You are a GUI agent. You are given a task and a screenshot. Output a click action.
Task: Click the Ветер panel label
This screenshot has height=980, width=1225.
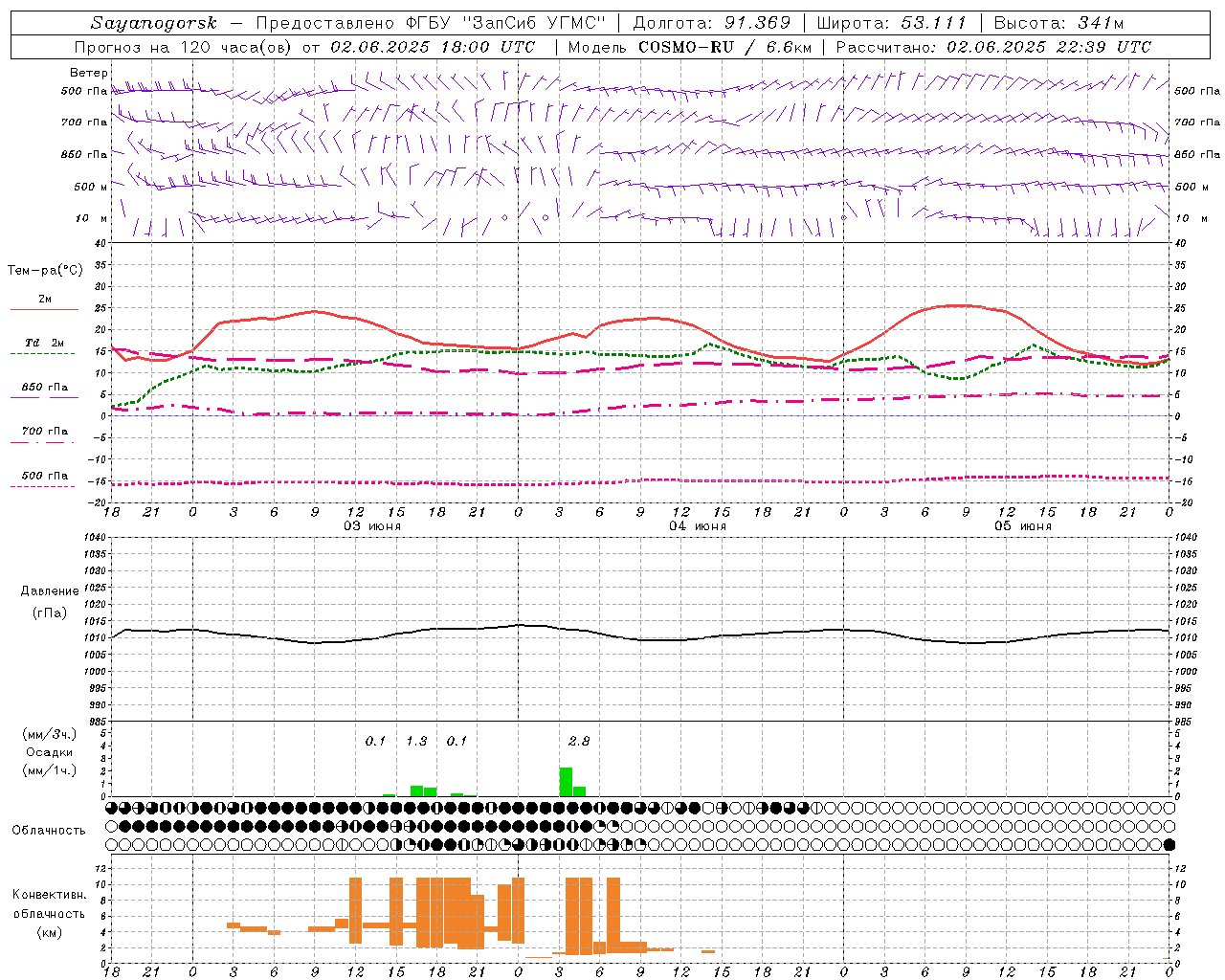tap(89, 73)
